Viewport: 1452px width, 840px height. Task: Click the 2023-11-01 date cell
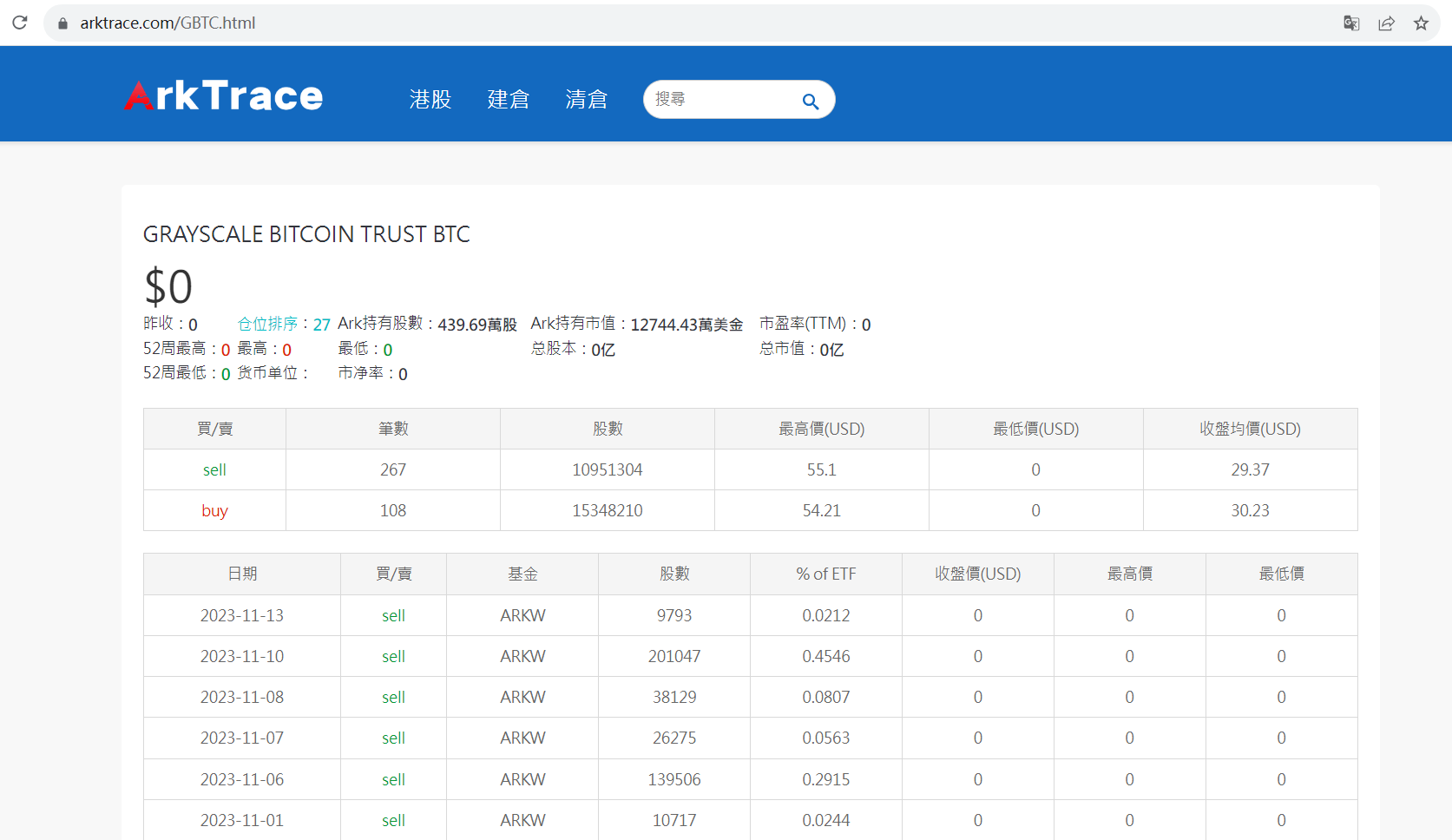tap(242, 820)
